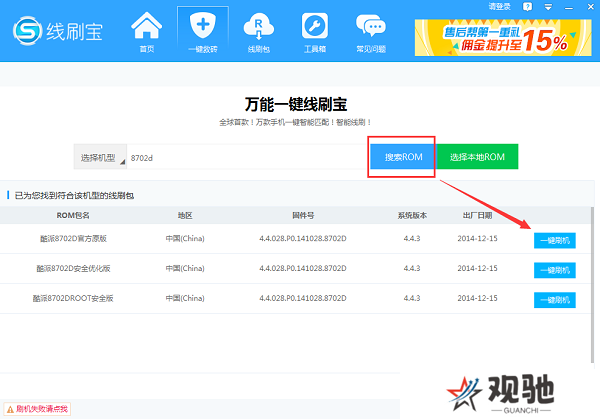Click the 刷机失败请点我 warning link
Image resolution: width=600 pixels, height=419 pixels.
click(37, 409)
